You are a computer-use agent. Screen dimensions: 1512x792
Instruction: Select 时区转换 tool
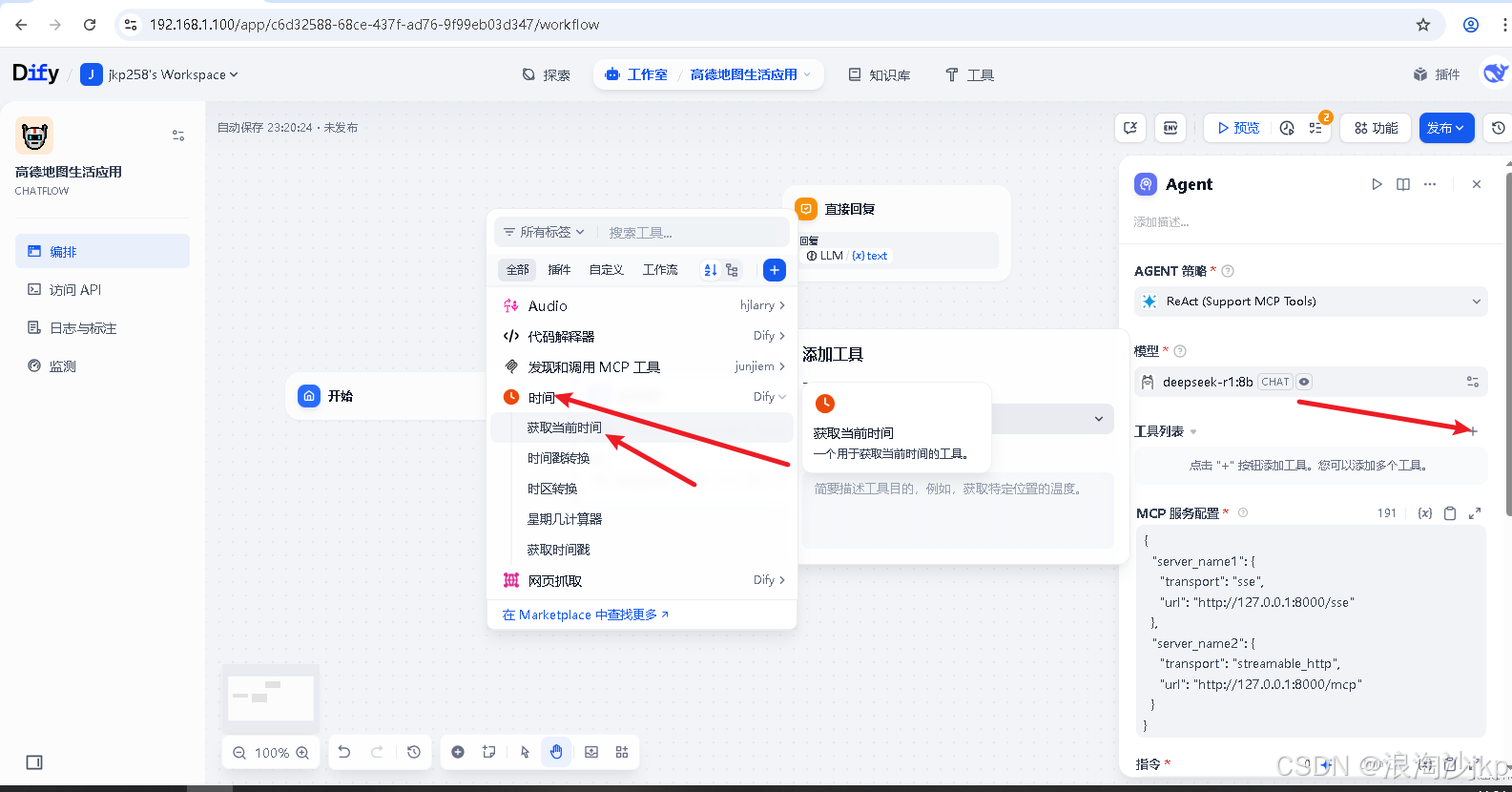(x=642, y=489)
